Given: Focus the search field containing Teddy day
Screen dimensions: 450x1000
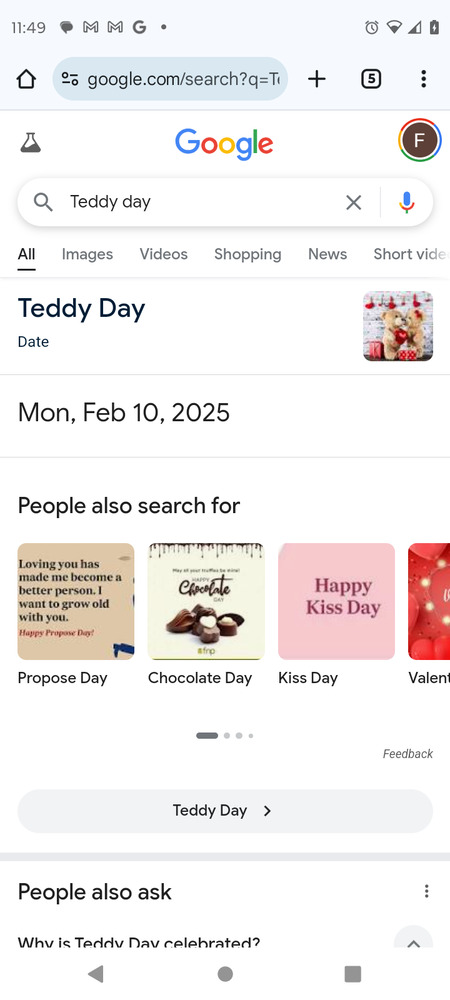Looking at the screenshot, I should point(198,202).
